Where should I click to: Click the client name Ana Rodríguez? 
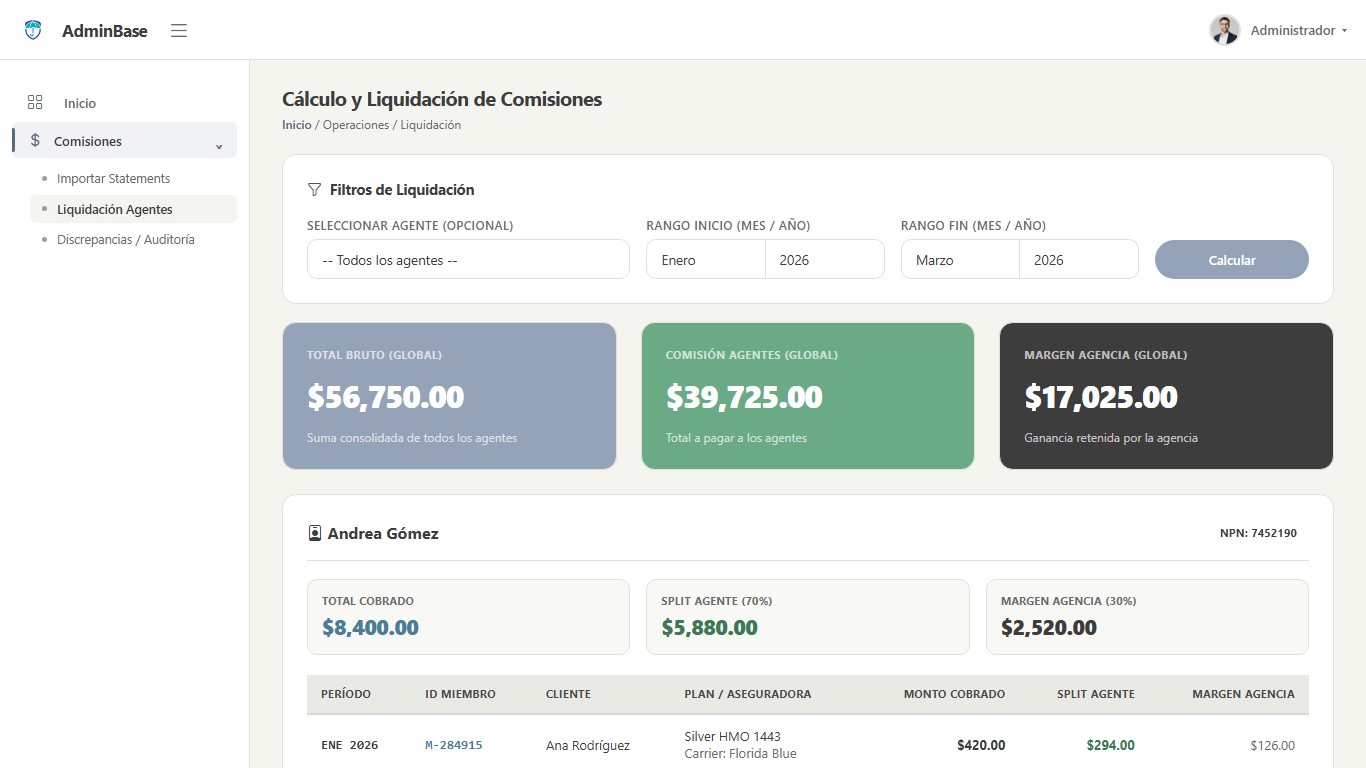pyautogui.click(x=588, y=745)
